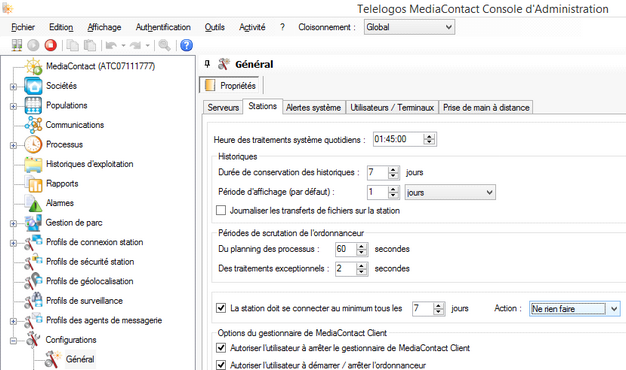Toggle the pin icon beside Général
Screen dimensions: 626x370
[207, 64]
